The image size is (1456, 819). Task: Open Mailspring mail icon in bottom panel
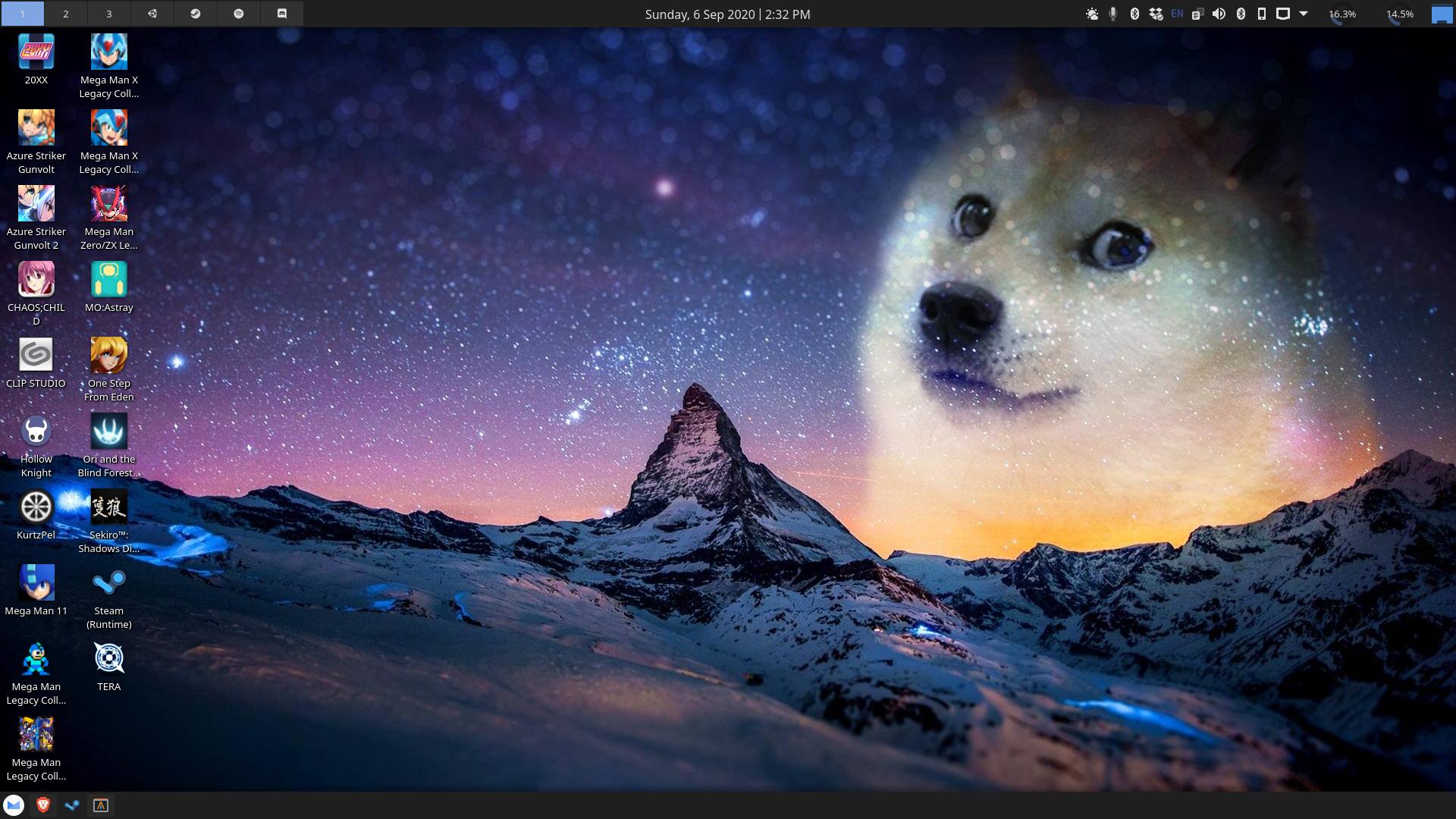[14, 805]
